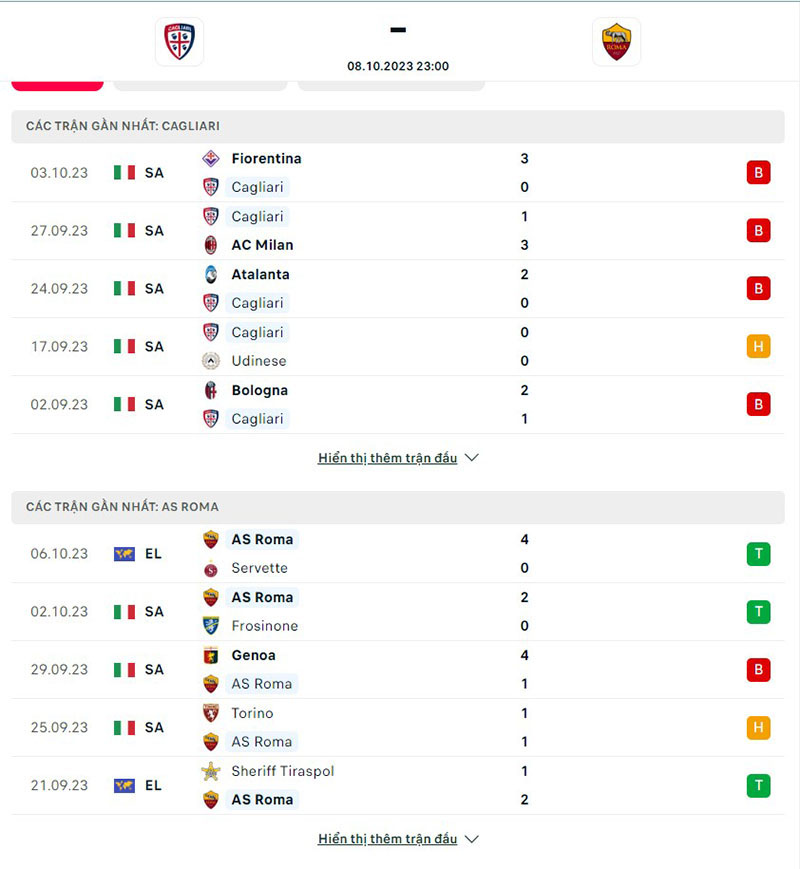Click the Italy flag icon beside 03.10.23
The height and width of the screenshot is (869, 800).
coord(125,172)
